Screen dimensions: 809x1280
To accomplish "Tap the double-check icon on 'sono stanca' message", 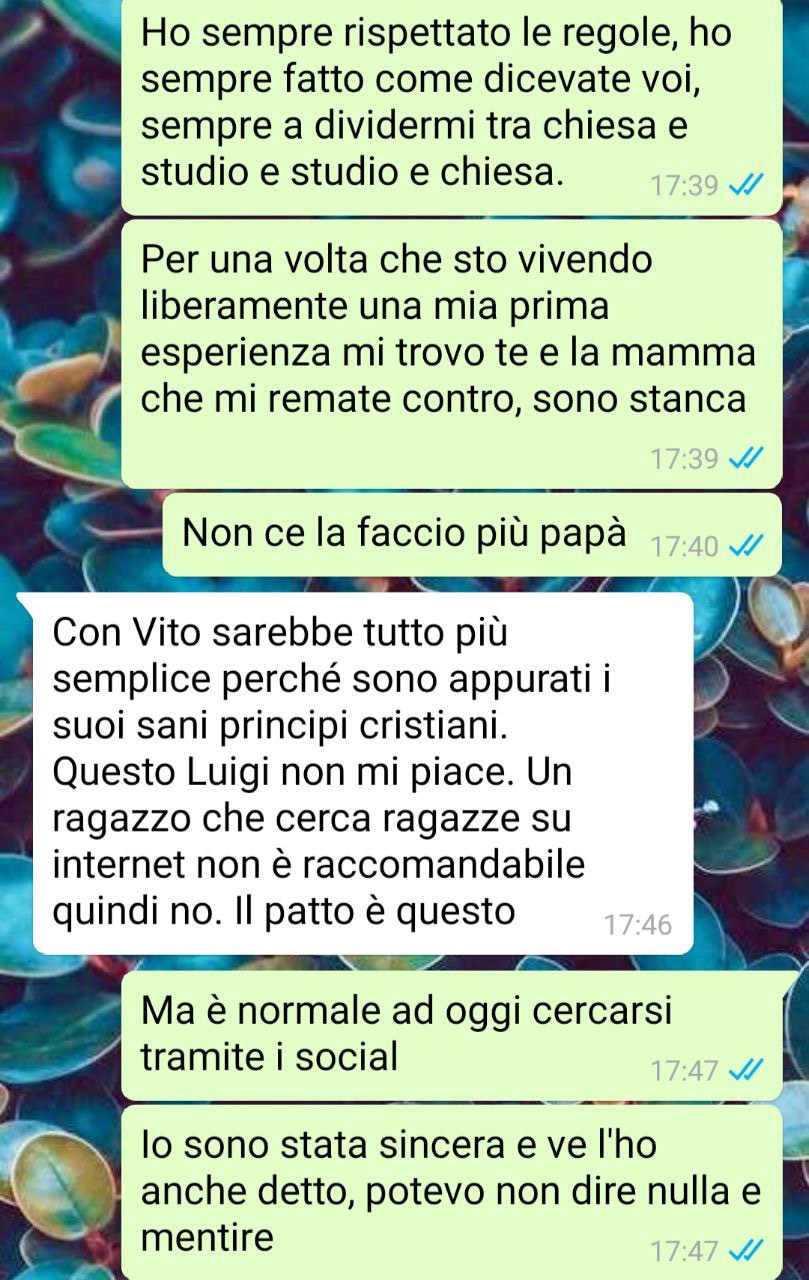I will pos(747,459).
